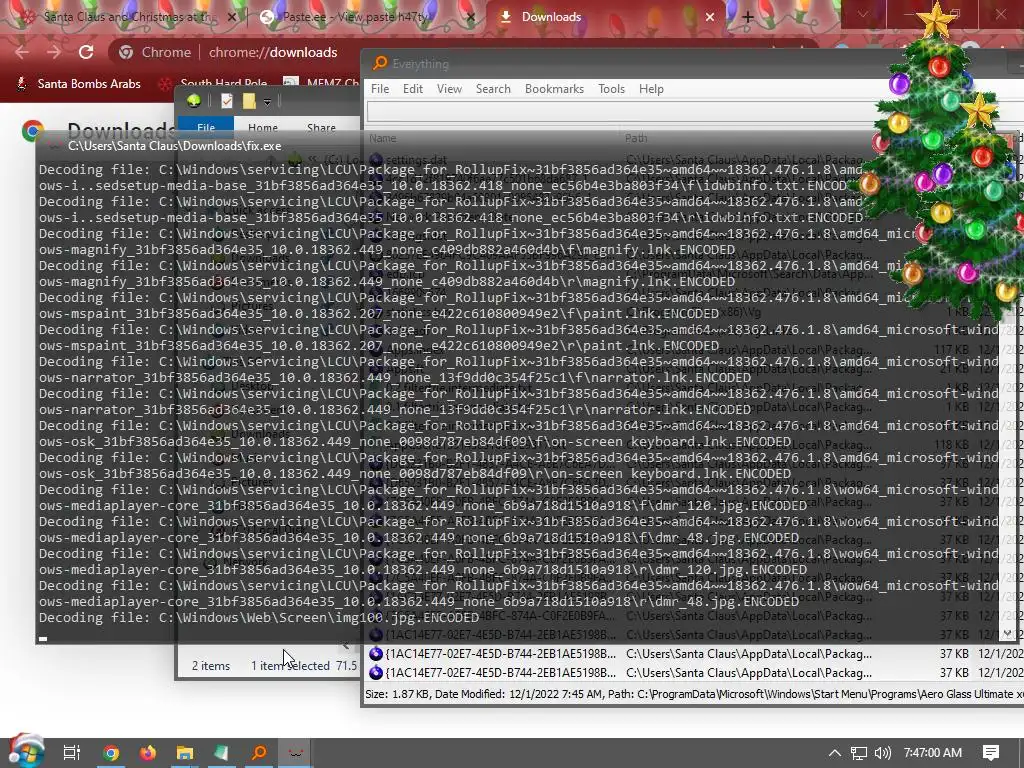Viewport: 1024px width, 768px height.
Task: Click the green Explorer window icon
Action: (x=194, y=101)
